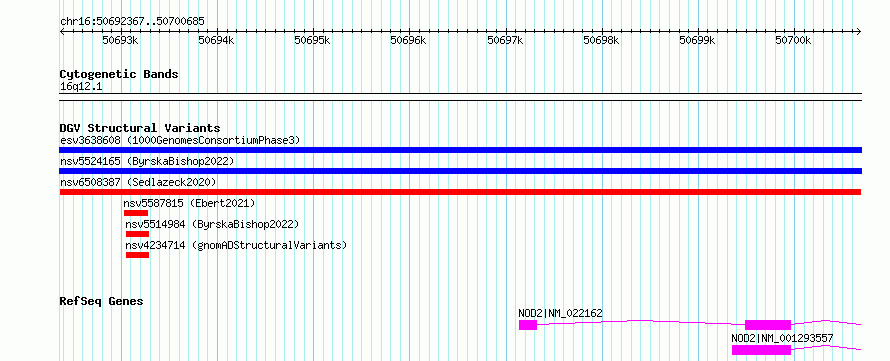Click the 16q12.1 cytogenetic band label
Image resolution: width=890 pixels, height=361 pixels.
(81, 87)
